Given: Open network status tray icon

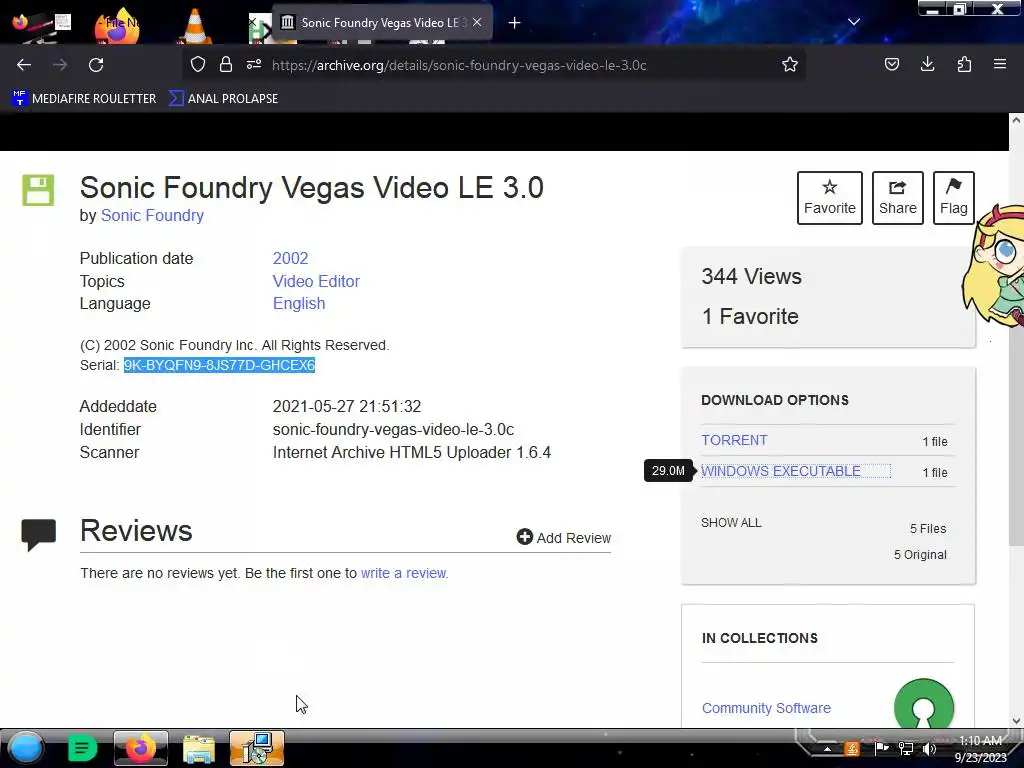Looking at the screenshot, I should click(x=906, y=748).
